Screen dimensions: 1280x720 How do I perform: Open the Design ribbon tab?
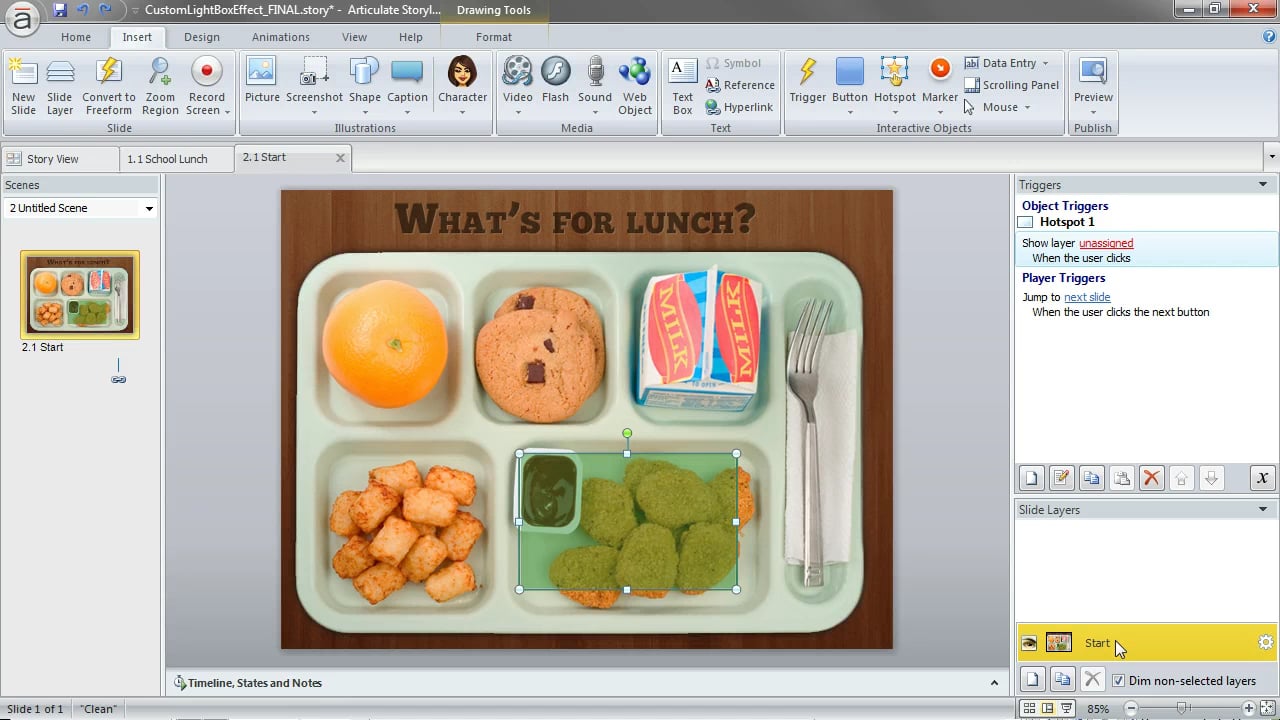202,37
